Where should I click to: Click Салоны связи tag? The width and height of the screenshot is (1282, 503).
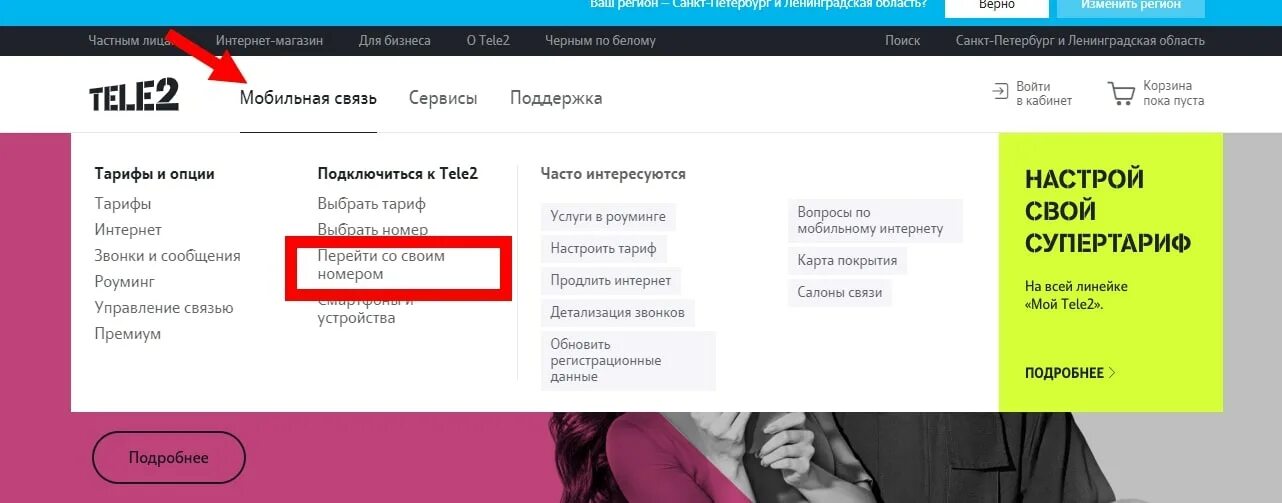pyautogui.click(x=840, y=293)
